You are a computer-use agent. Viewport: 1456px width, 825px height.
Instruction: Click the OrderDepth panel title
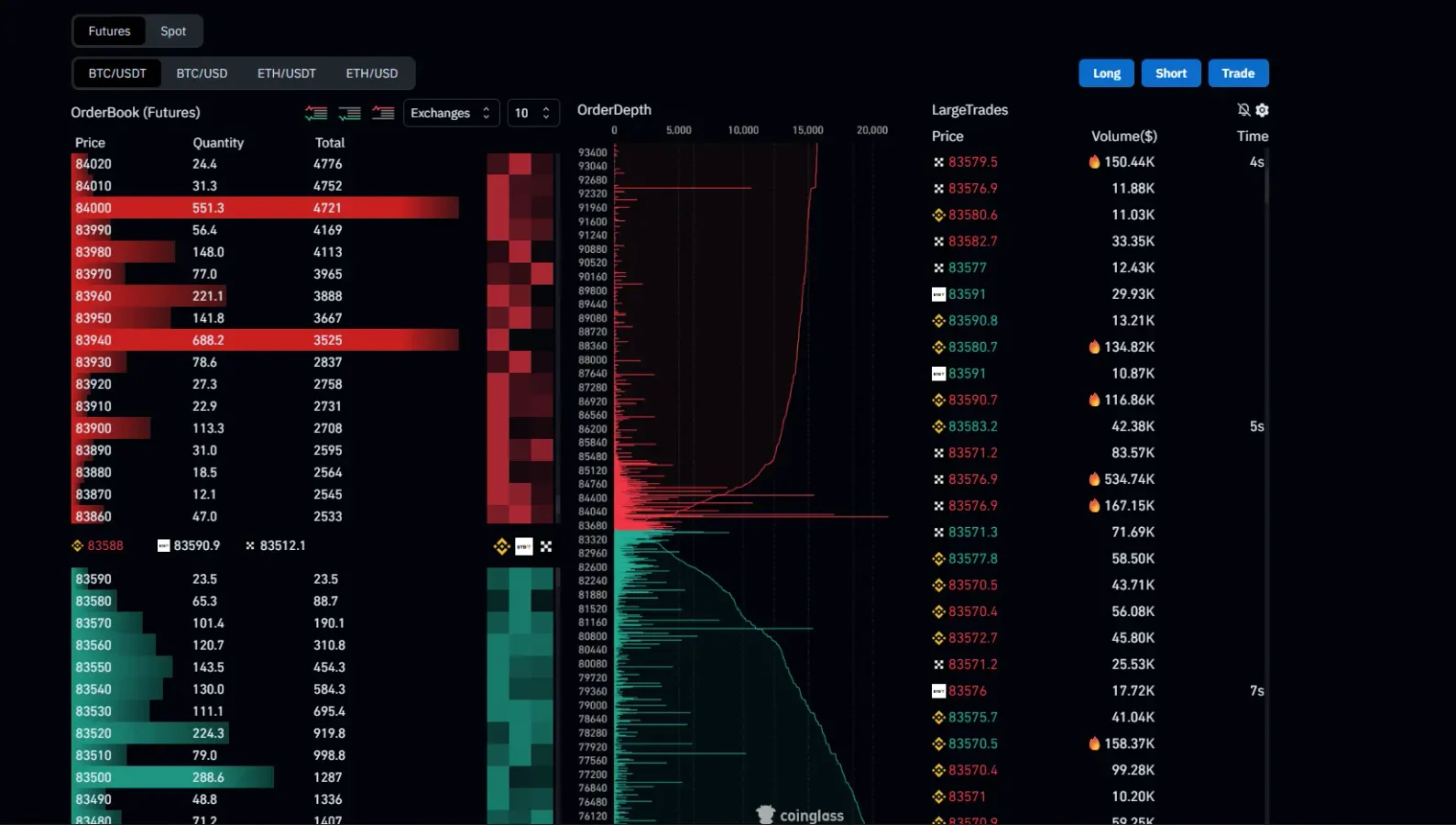(x=614, y=110)
